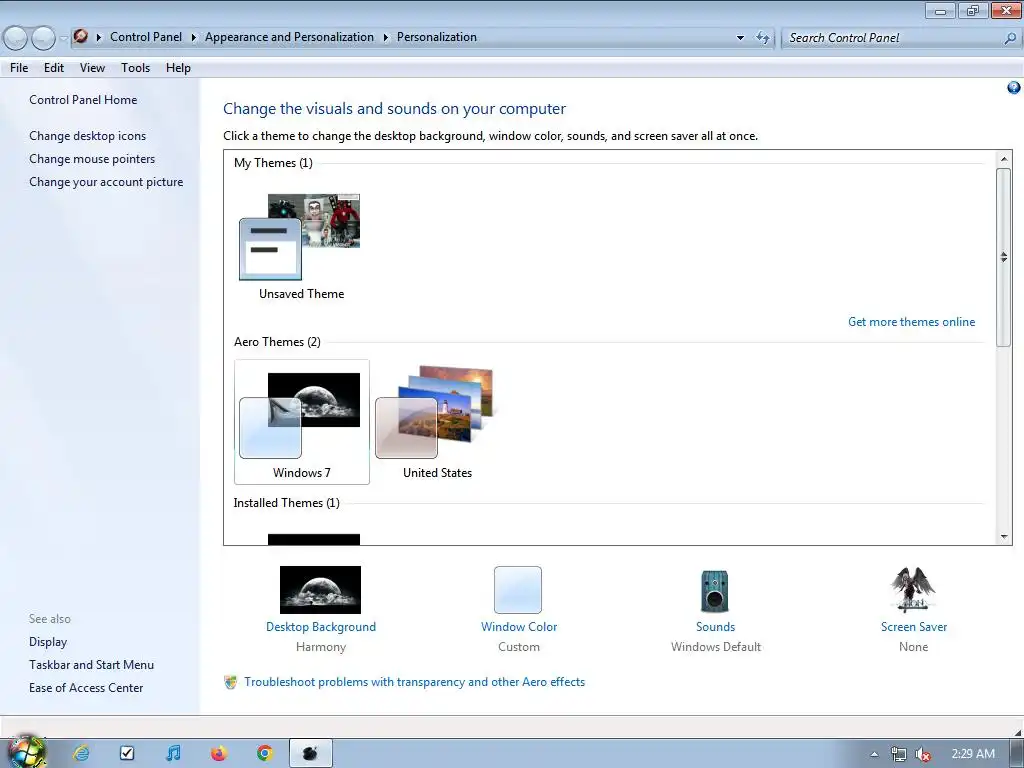Launch Firefox from the taskbar
The height and width of the screenshot is (768, 1024).
(218, 753)
